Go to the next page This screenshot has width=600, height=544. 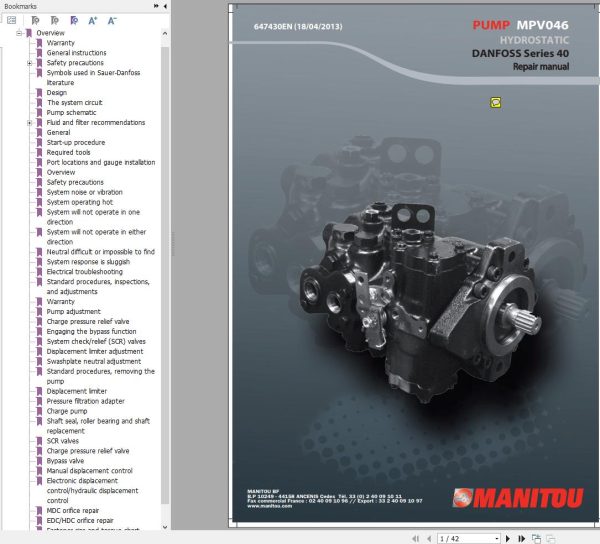[508, 538]
